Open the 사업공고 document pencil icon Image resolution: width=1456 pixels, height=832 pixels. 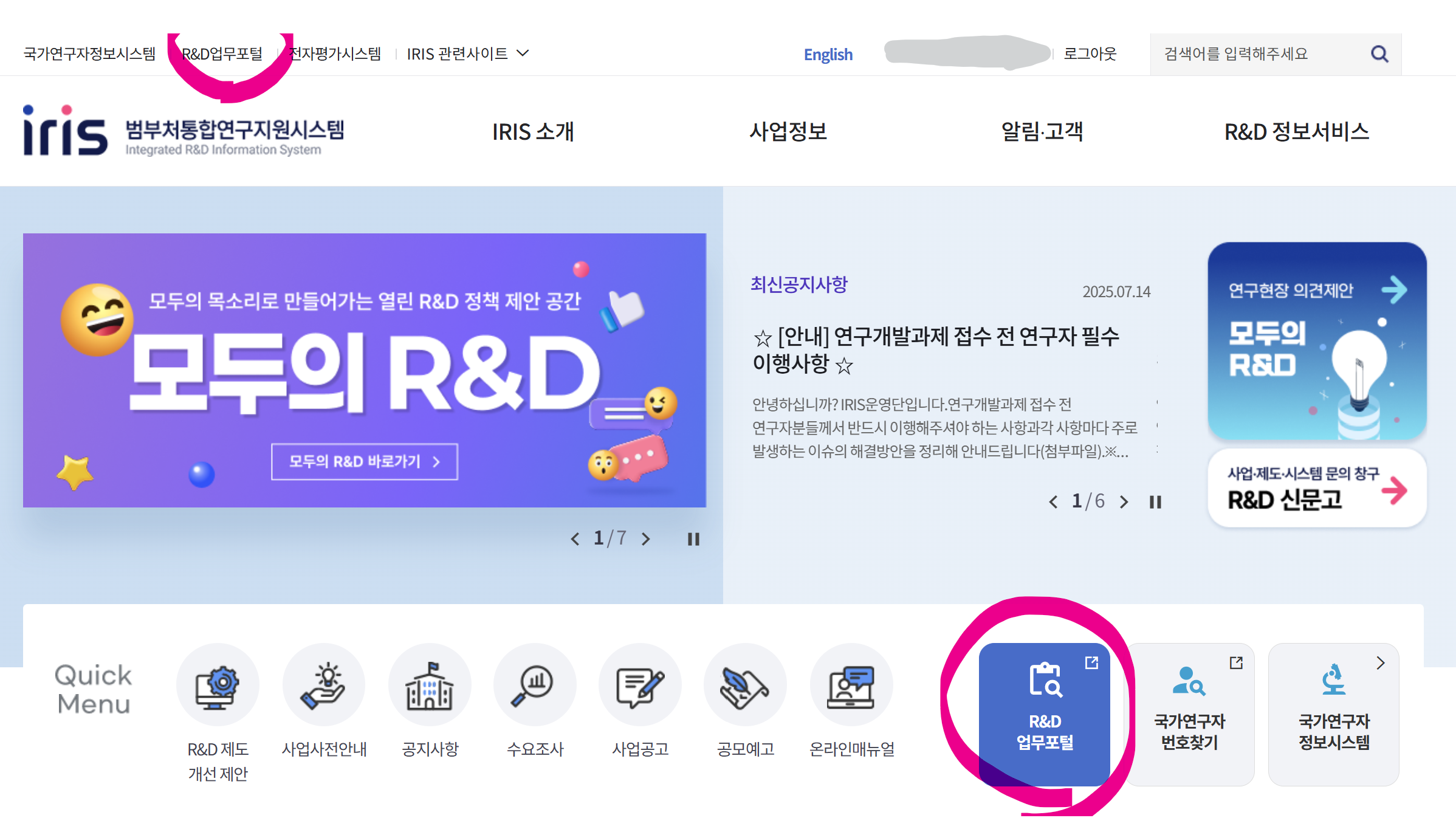click(x=640, y=685)
